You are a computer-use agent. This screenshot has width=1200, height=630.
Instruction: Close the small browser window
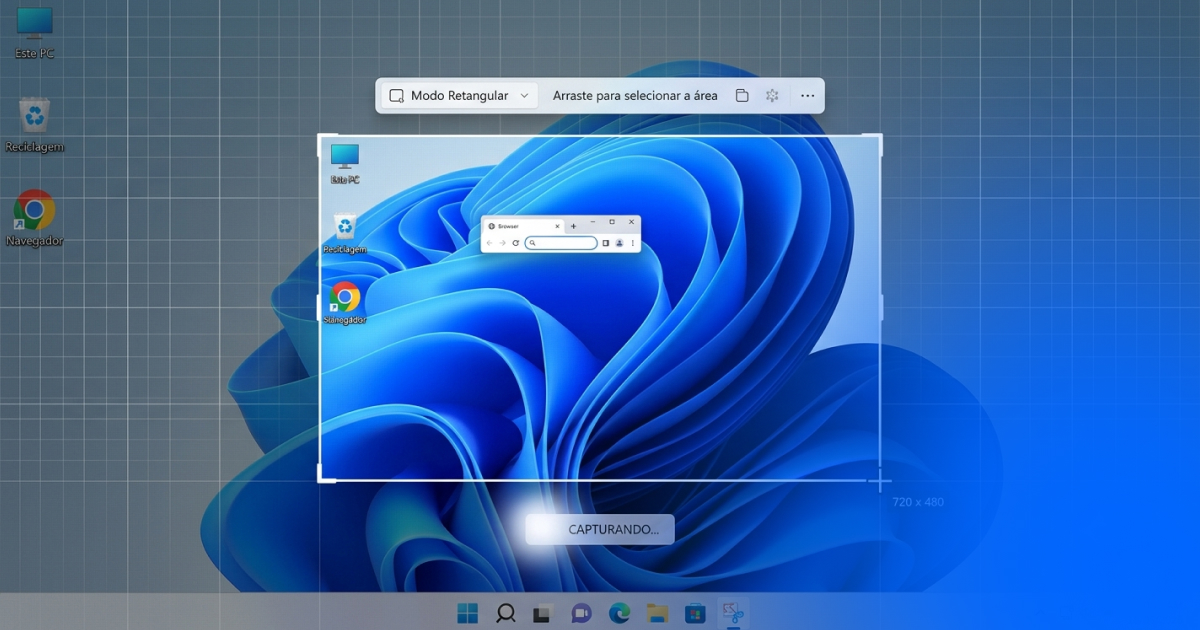[x=631, y=222]
